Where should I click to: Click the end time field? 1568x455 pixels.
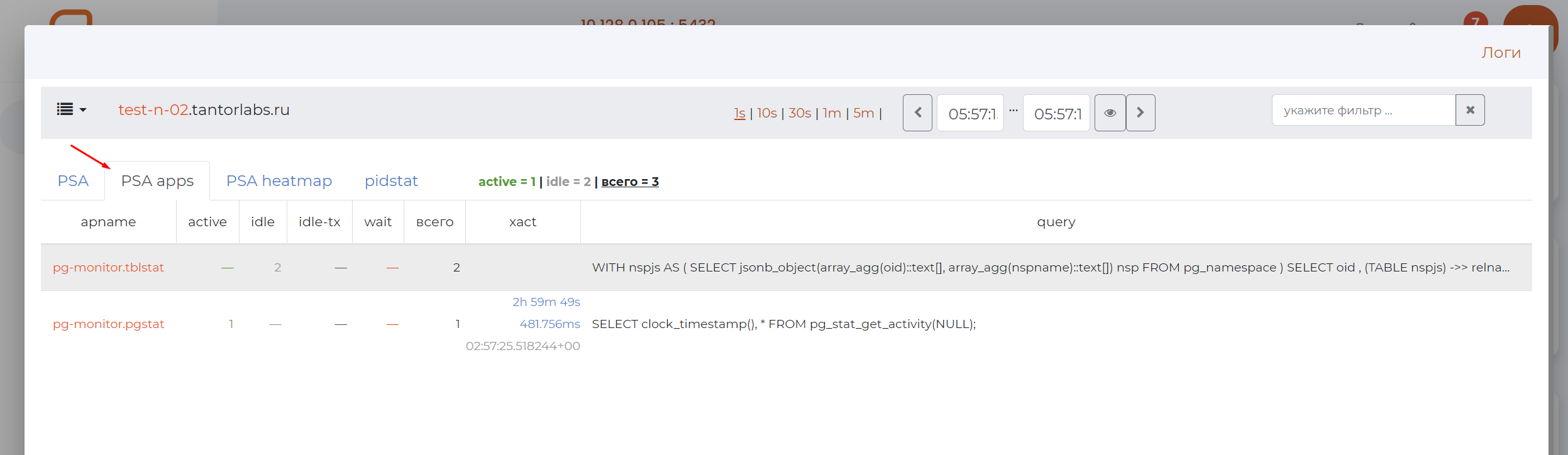coord(1056,114)
